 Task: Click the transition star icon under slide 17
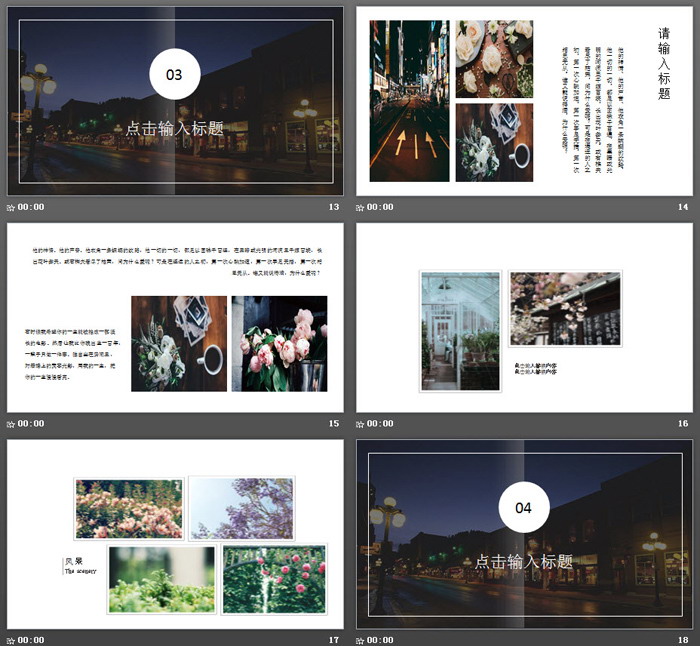[11, 639]
